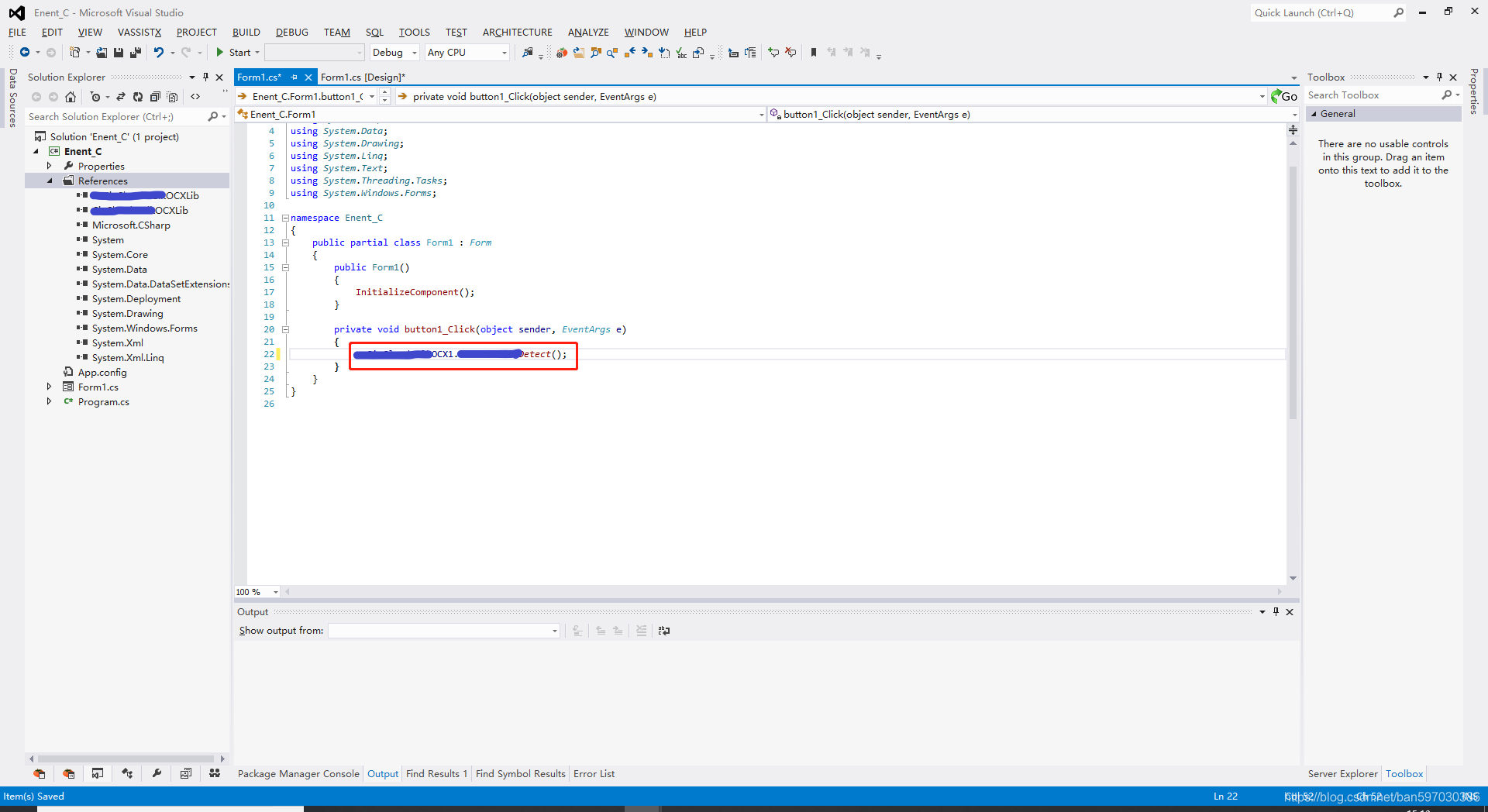This screenshot has height=812, width=1488.
Task: Select Microsoft.CSharp reference
Action: [131, 225]
